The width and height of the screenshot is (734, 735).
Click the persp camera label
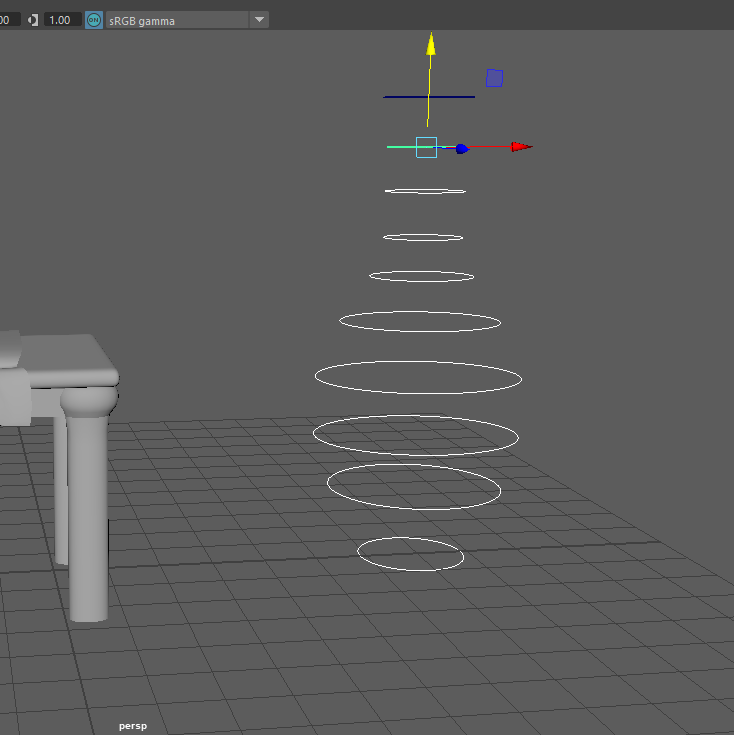coord(132,725)
